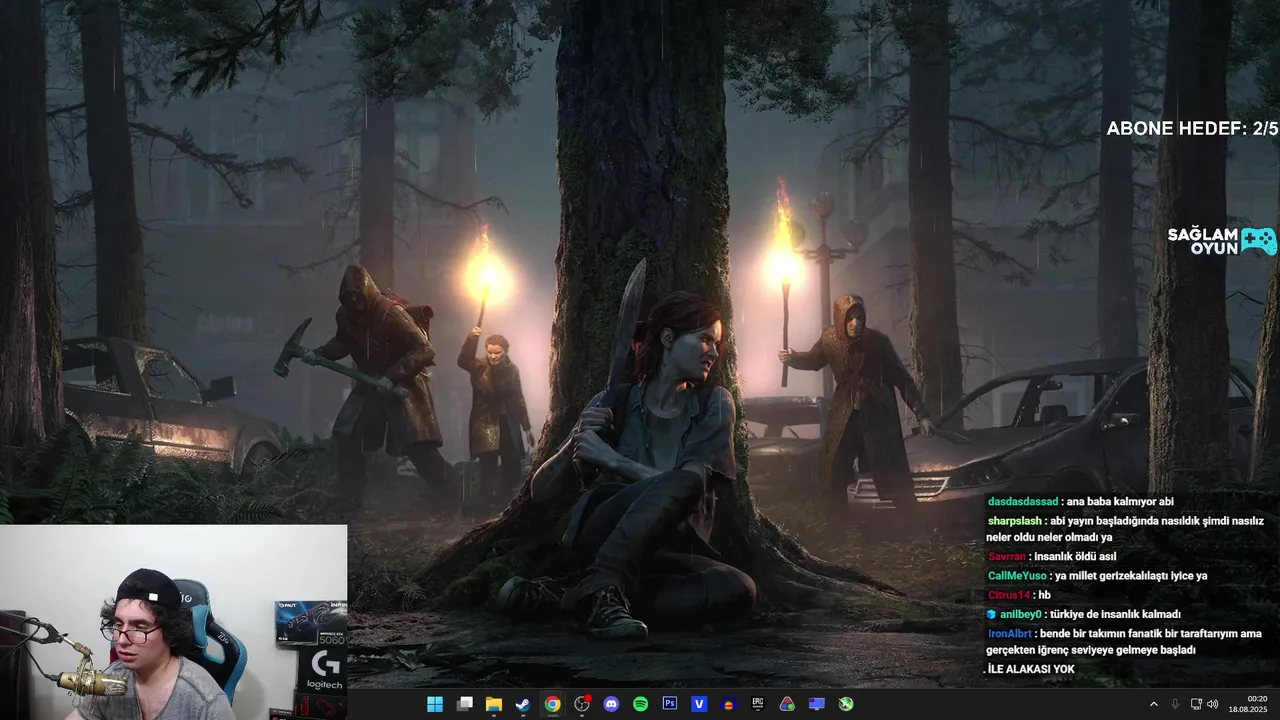This screenshot has width=1280, height=720.
Task: Open Discord from the taskbar
Action: tap(611, 704)
